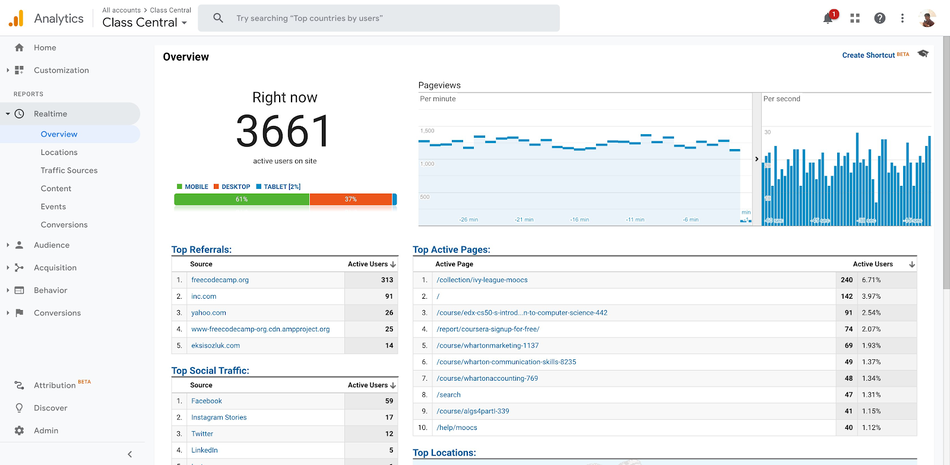Expand the Customization section arrow
The height and width of the screenshot is (465, 950).
coord(8,70)
